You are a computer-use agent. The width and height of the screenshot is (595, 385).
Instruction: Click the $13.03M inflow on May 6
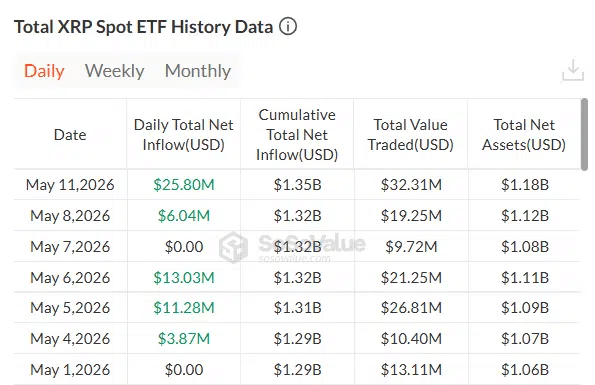click(184, 278)
